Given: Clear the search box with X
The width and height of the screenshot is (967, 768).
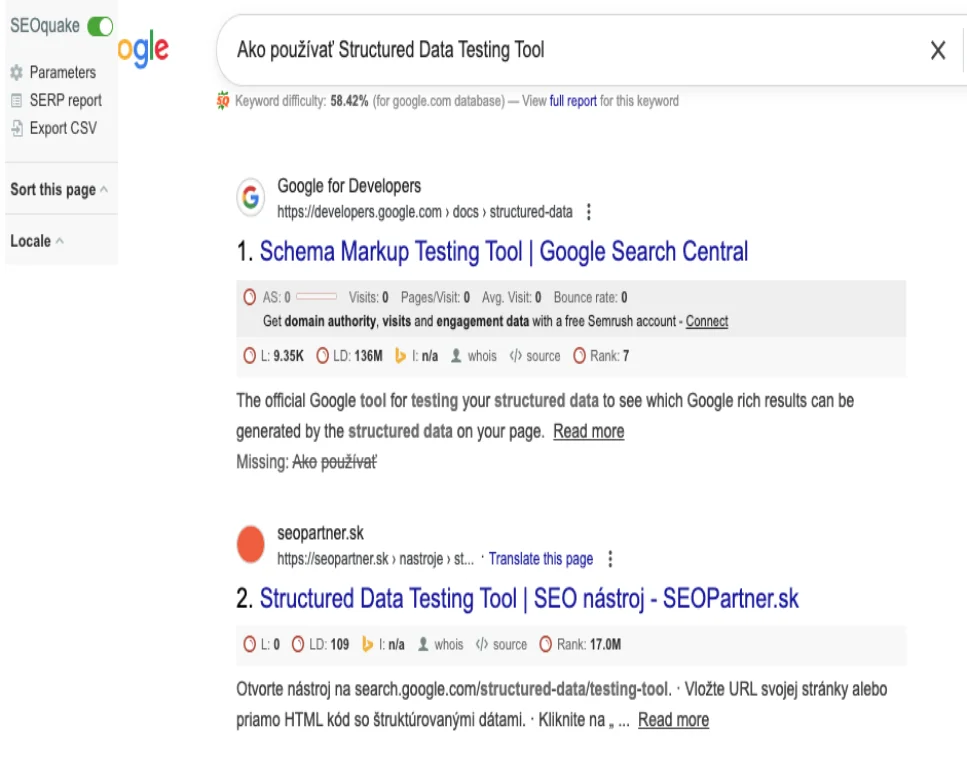Looking at the screenshot, I should point(938,51).
